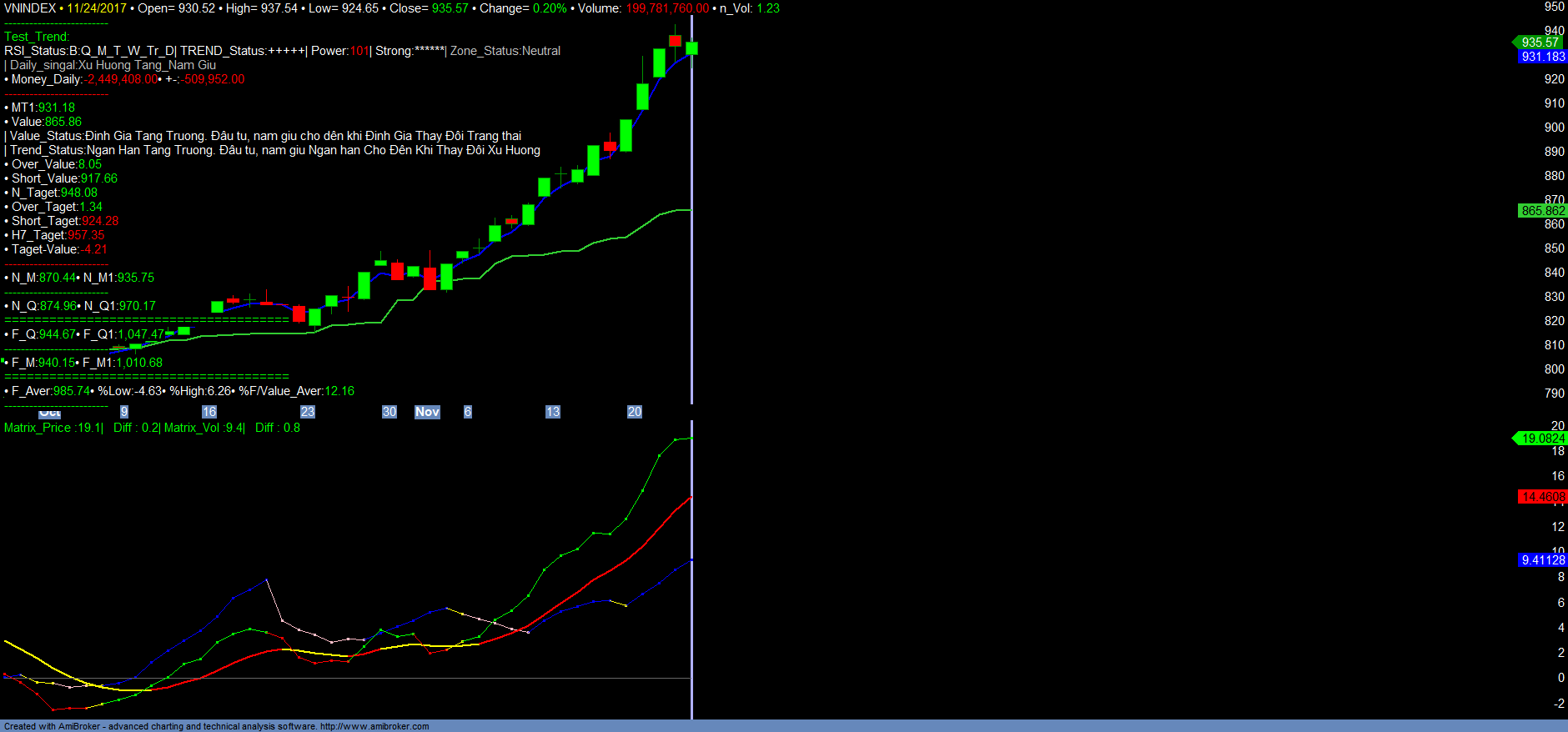Click date label 13 on time axis

pos(553,412)
